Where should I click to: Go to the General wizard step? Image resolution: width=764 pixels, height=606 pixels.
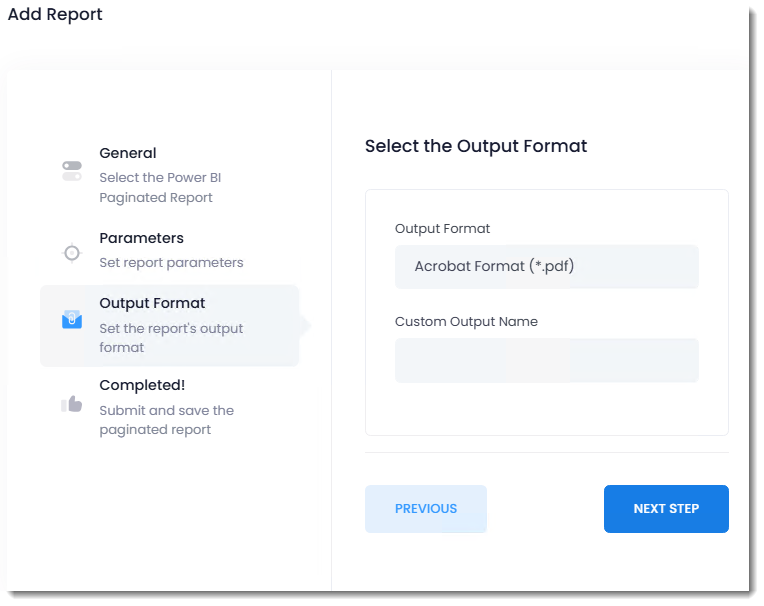click(128, 153)
